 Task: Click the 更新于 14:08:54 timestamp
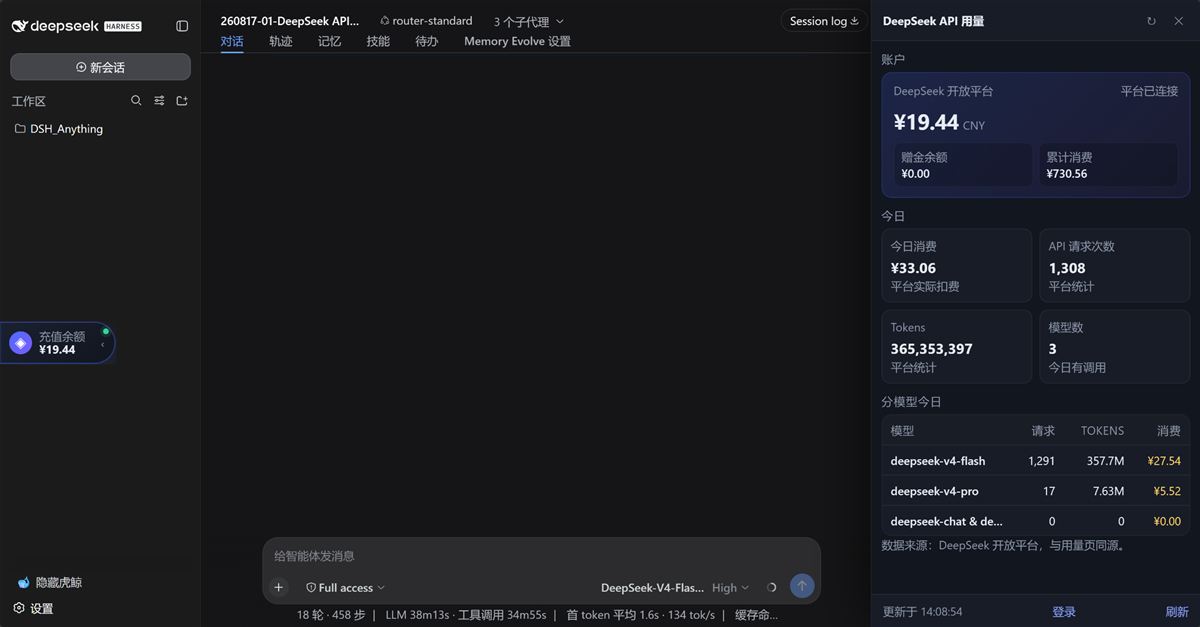pos(922,612)
